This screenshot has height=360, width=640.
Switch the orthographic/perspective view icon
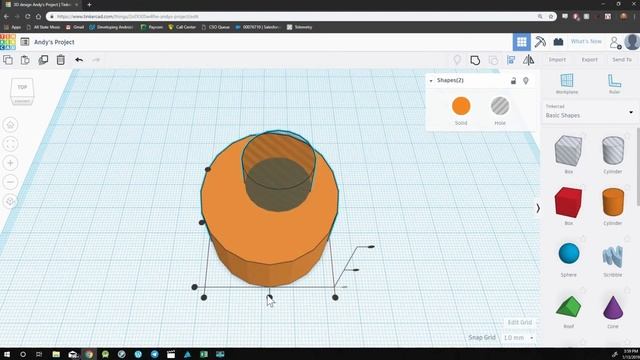pos(11,201)
